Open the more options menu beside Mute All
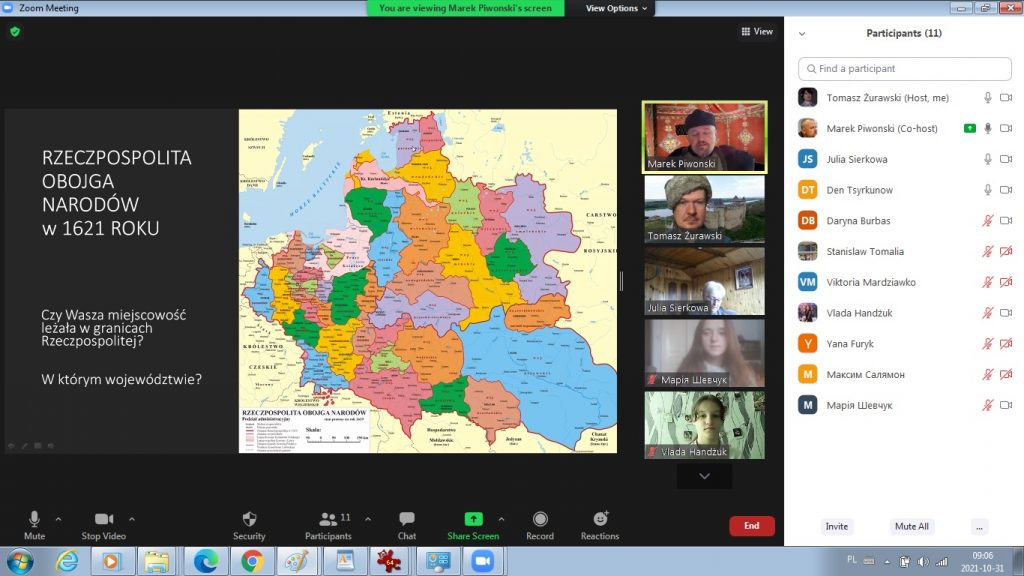1024x576 pixels. [x=979, y=527]
